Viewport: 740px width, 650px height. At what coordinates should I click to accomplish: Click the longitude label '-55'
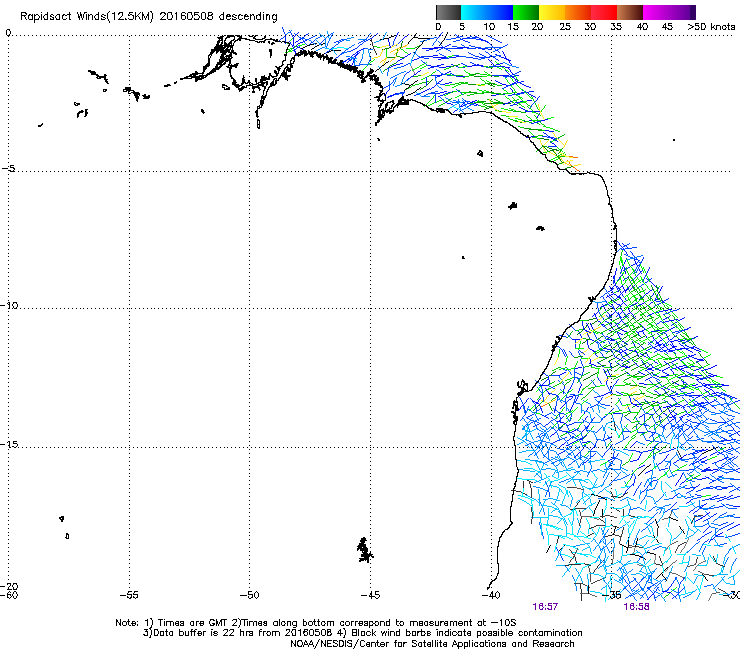click(x=129, y=595)
